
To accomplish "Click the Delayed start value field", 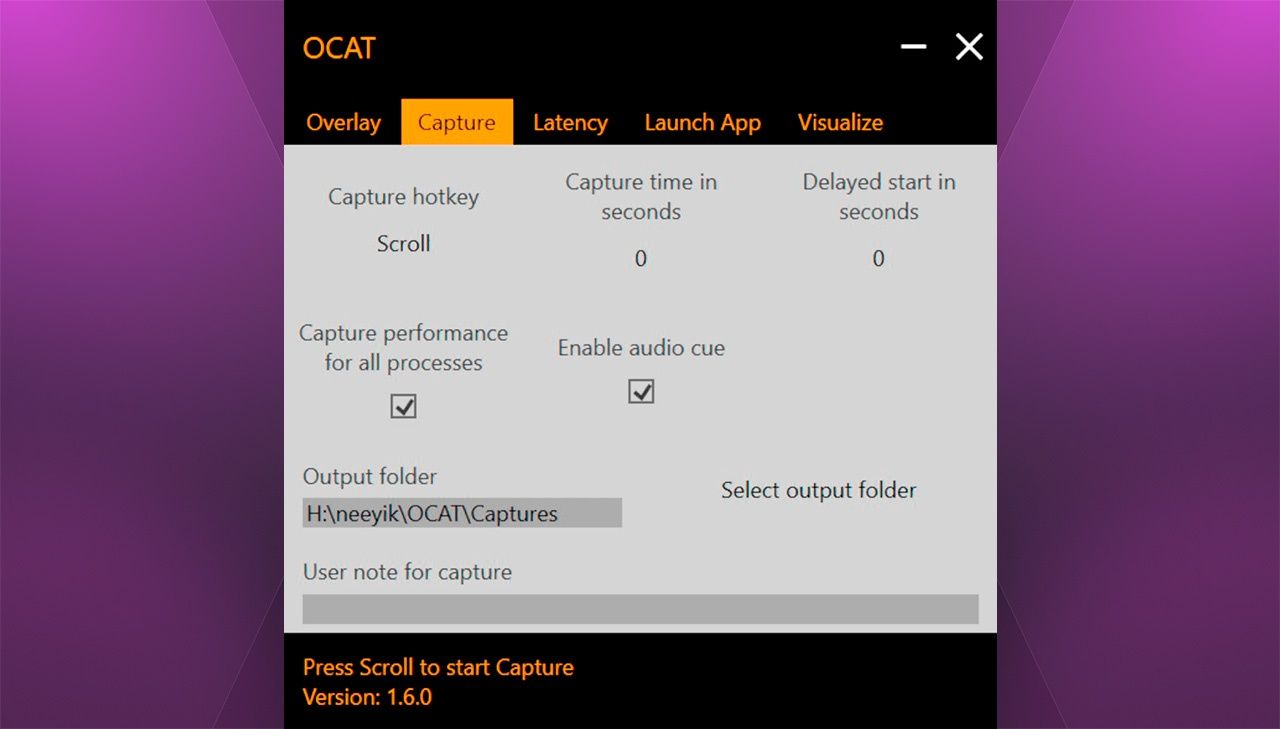I will click(x=878, y=259).
